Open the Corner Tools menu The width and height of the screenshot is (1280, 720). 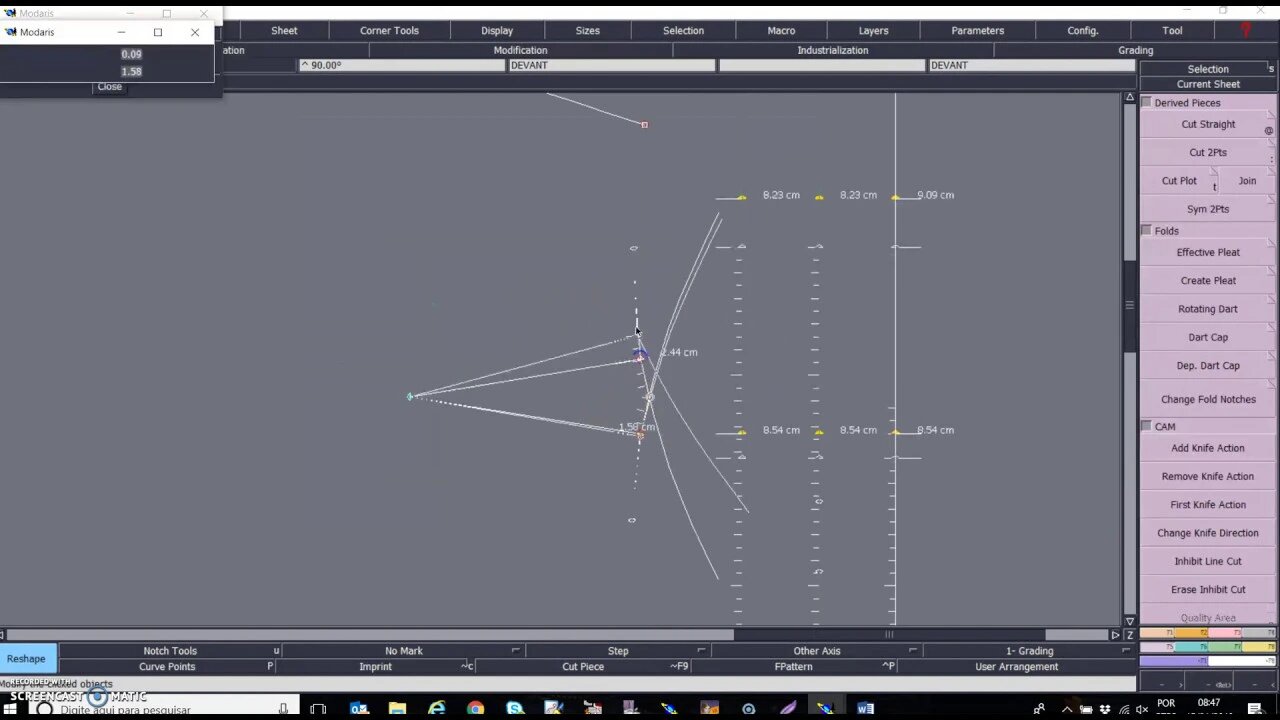(389, 30)
